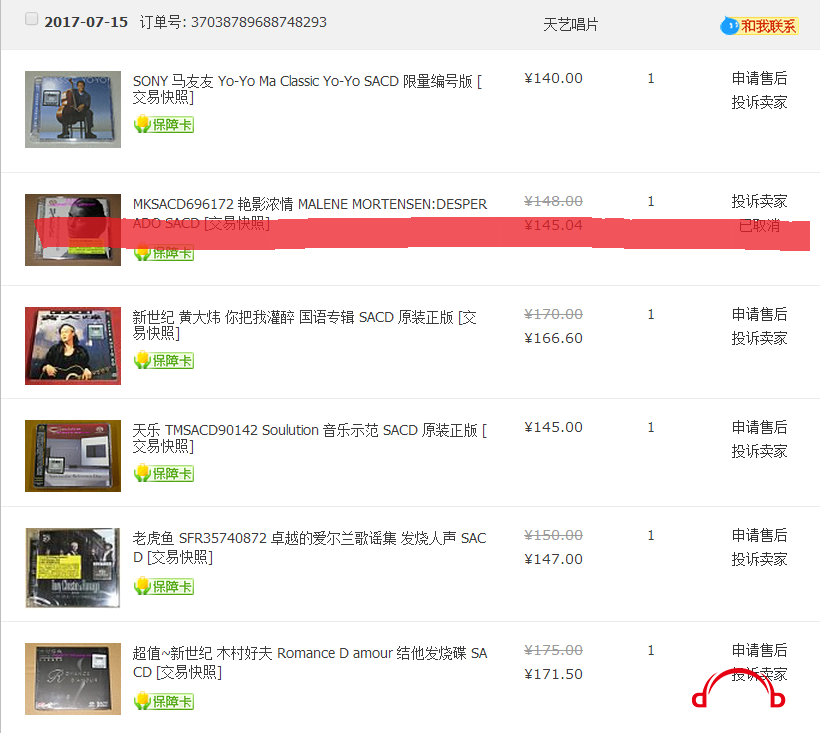The width and height of the screenshot is (820, 733).
Task: Open the 保障卡 badge under the Yo-Yo Ma SACD
Action: 164,124
